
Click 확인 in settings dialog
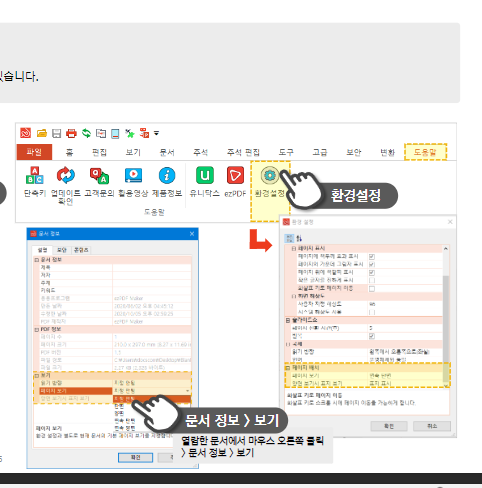coord(389,426)
